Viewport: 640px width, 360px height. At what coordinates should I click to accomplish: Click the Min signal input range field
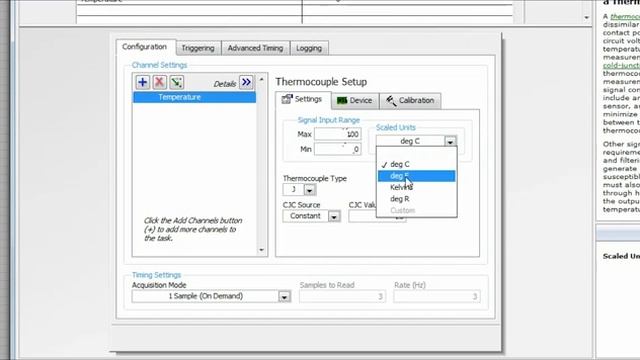tap(337, 149)
